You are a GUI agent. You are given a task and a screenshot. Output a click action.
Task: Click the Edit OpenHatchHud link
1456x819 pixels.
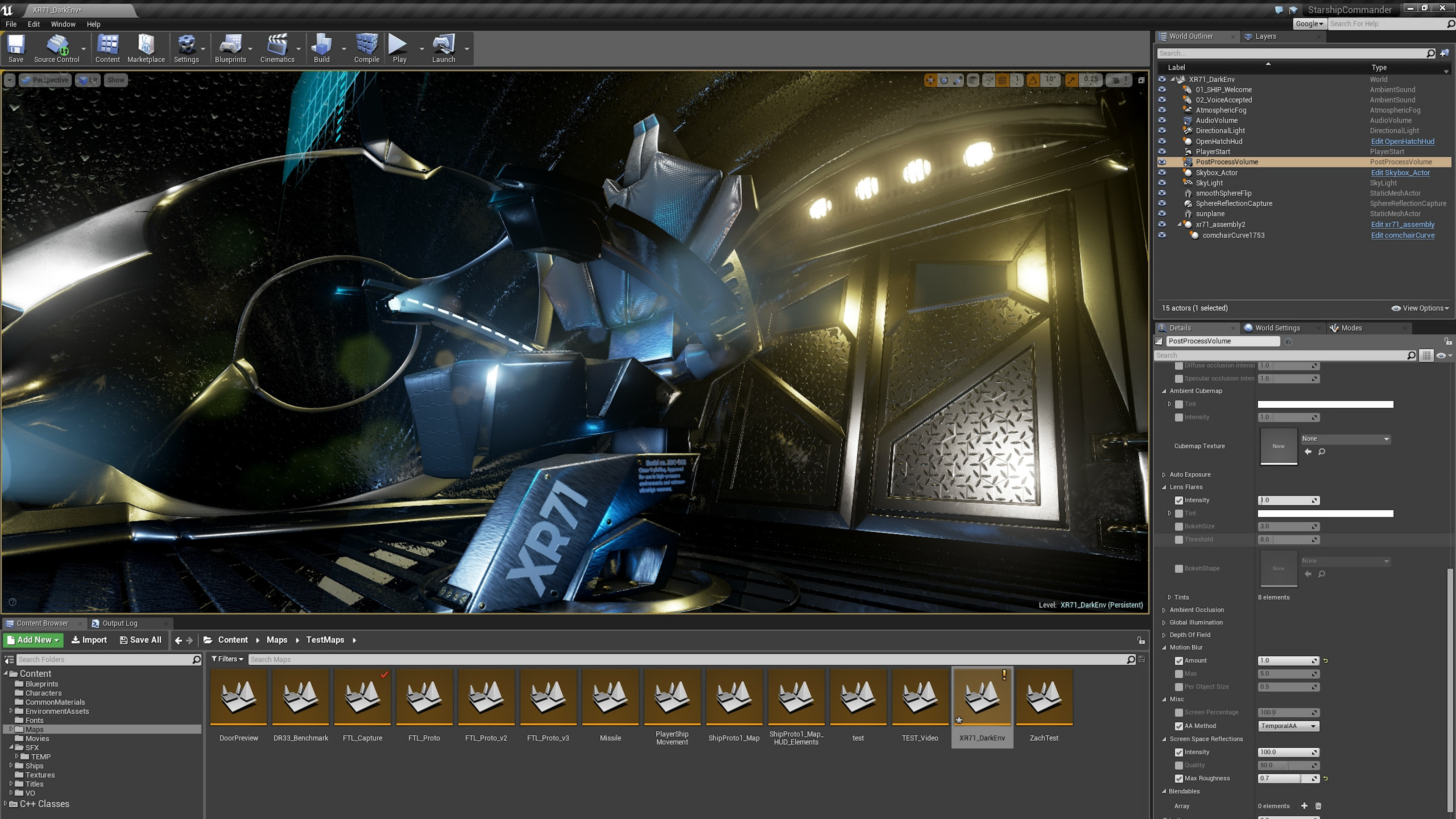tap(1402, 141)
